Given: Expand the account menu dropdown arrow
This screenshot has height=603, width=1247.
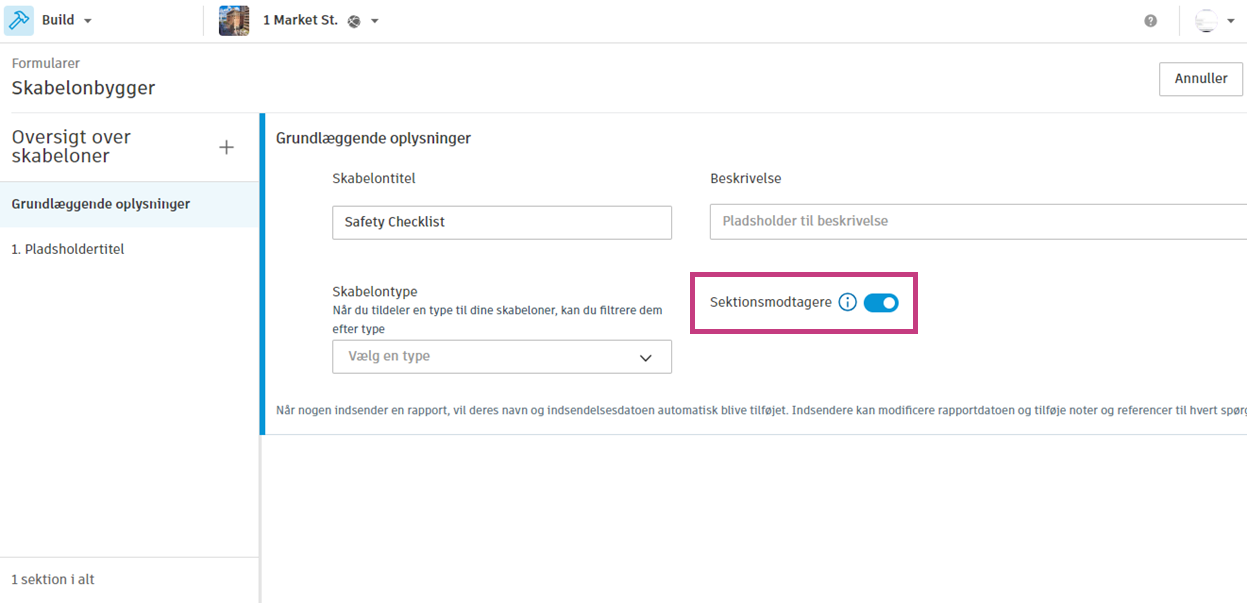Looking at the screenshot, I should pyautogui.click(x=1231, y=20).
